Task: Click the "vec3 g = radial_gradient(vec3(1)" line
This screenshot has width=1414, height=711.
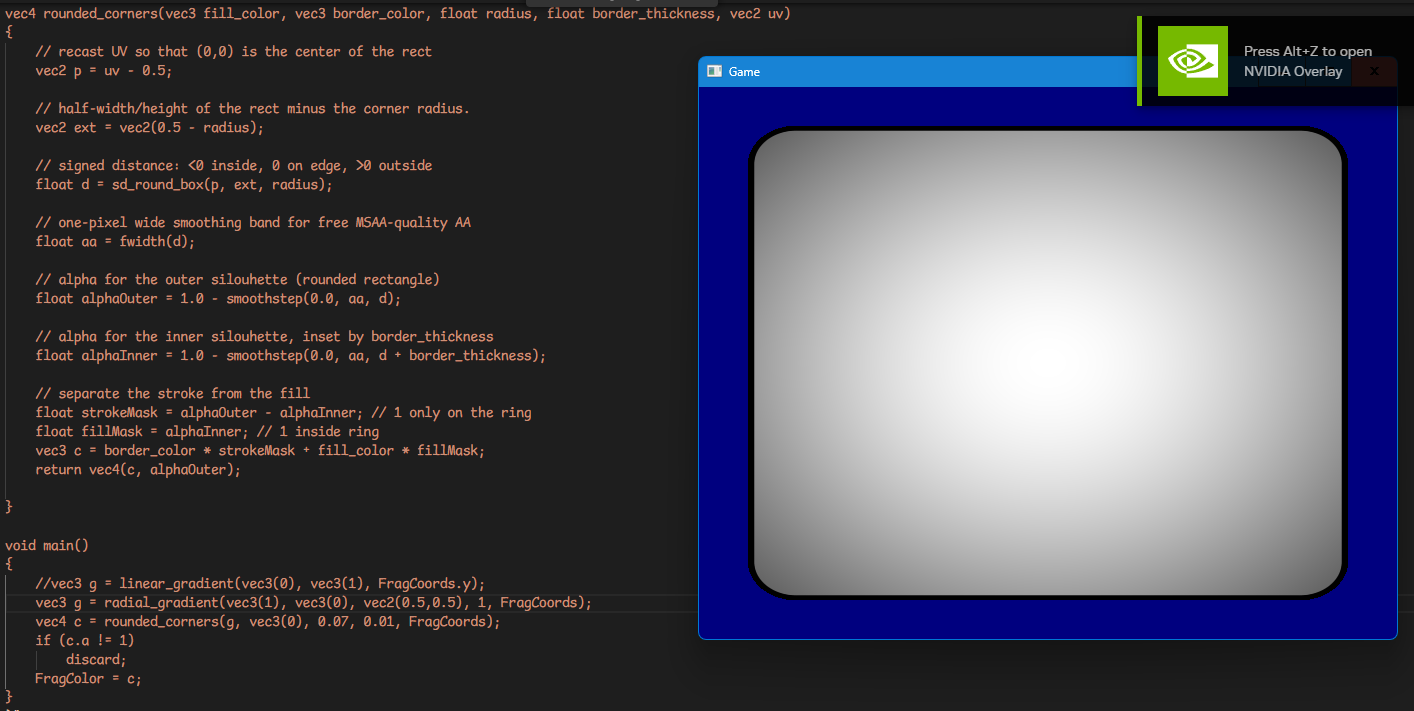Action: click(314, 602)
